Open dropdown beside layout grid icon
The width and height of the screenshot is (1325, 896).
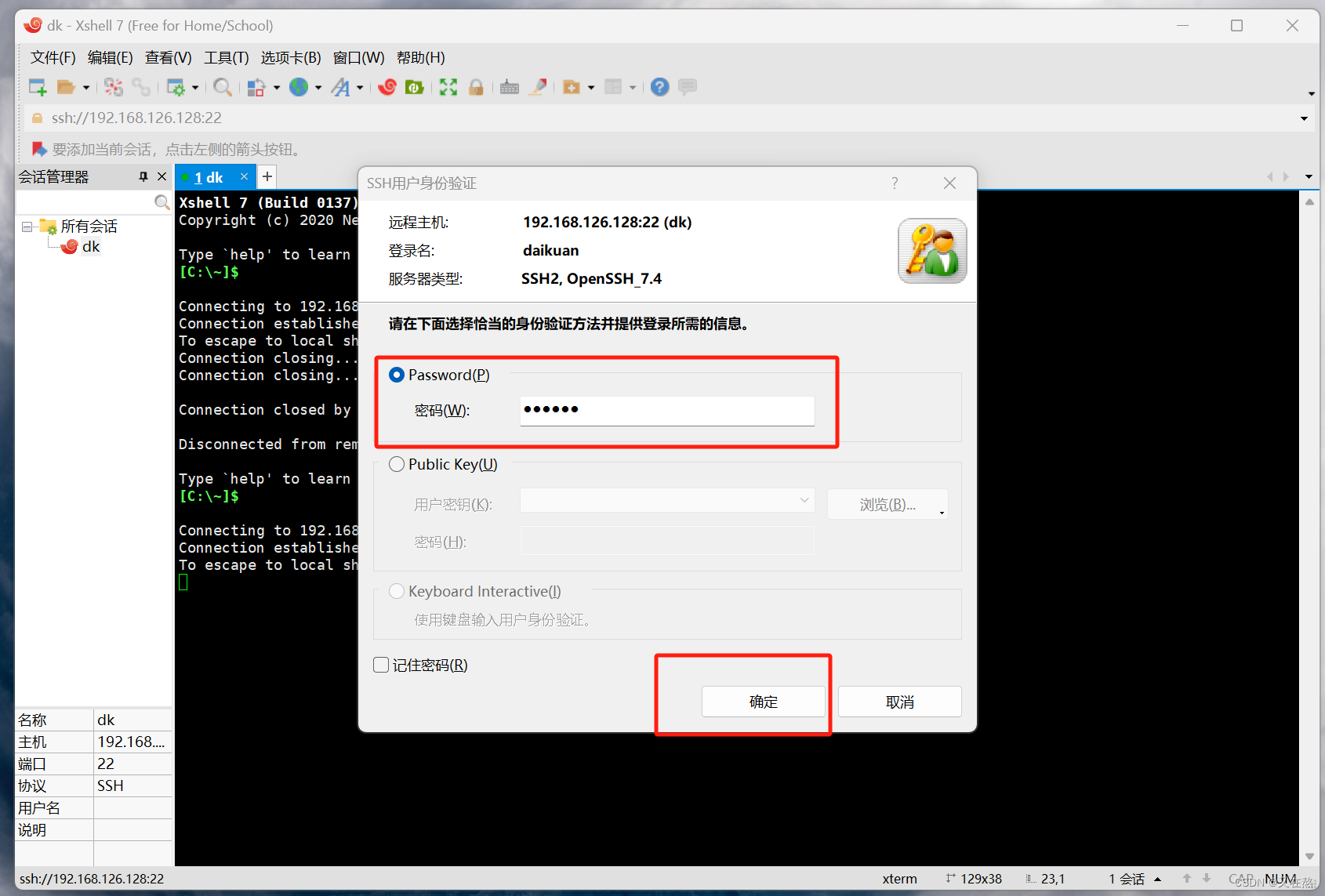[x=633, y=88]
